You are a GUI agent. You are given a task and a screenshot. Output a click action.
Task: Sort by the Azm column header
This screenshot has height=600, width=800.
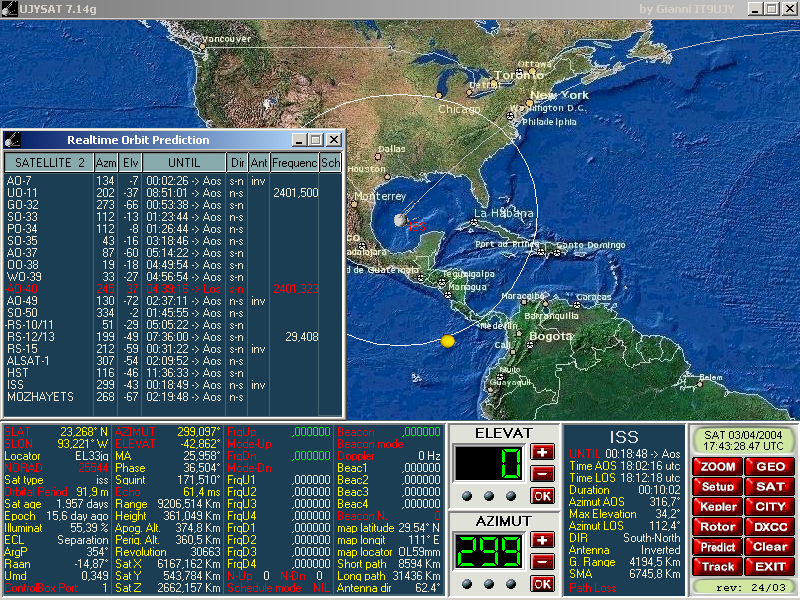click(106, 163)
